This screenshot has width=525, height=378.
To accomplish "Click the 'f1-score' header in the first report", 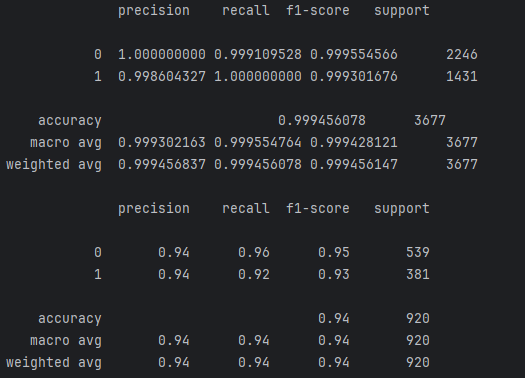I will pyautogui.click(x=318, y=10).
